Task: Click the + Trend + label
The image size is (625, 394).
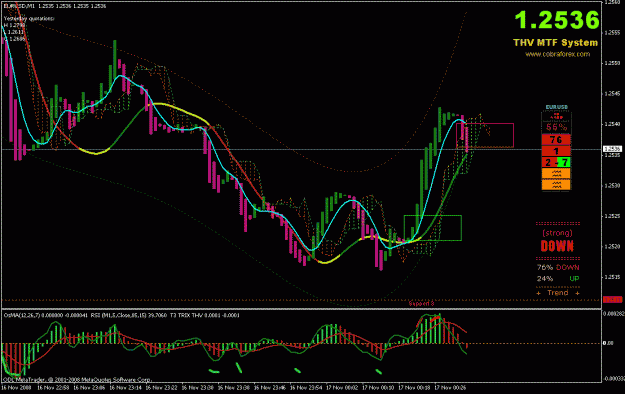Action: tap(558, 293)
